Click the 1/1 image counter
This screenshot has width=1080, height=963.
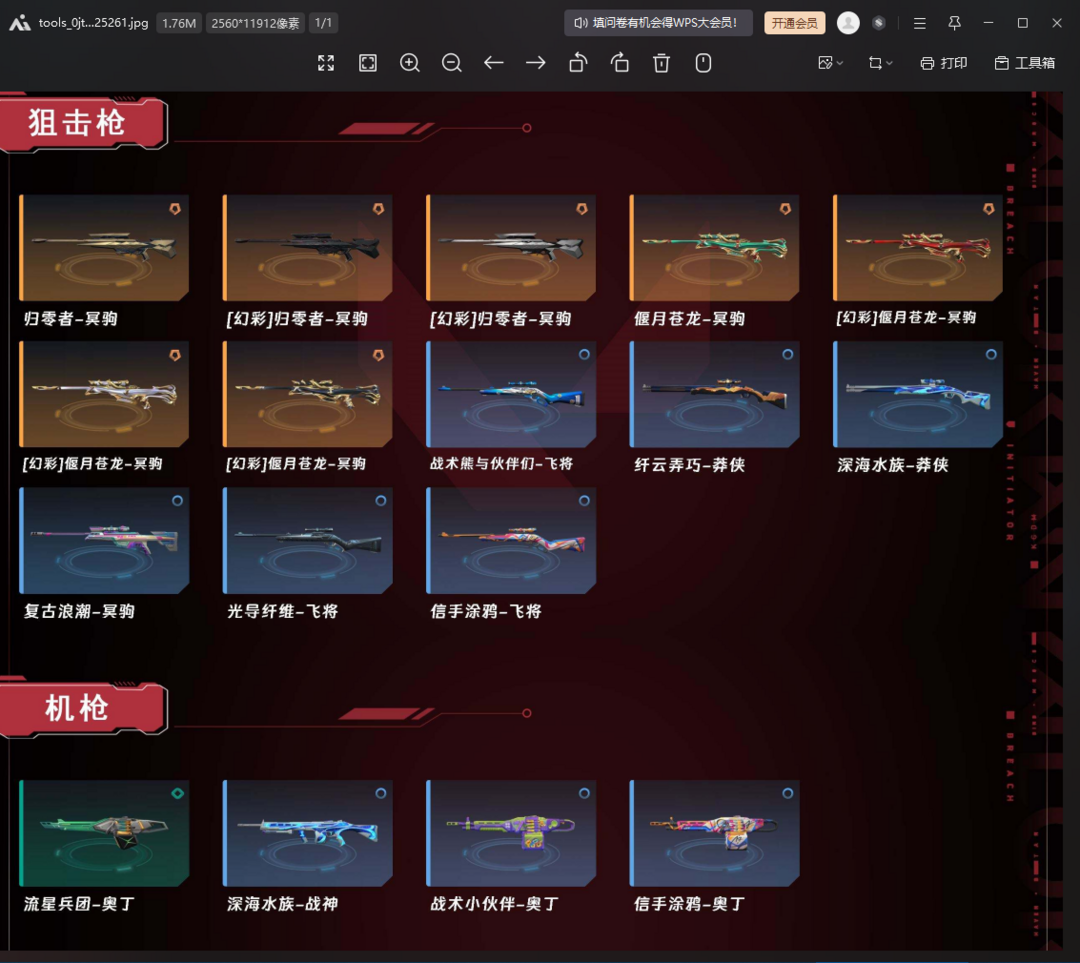point(323,23)
